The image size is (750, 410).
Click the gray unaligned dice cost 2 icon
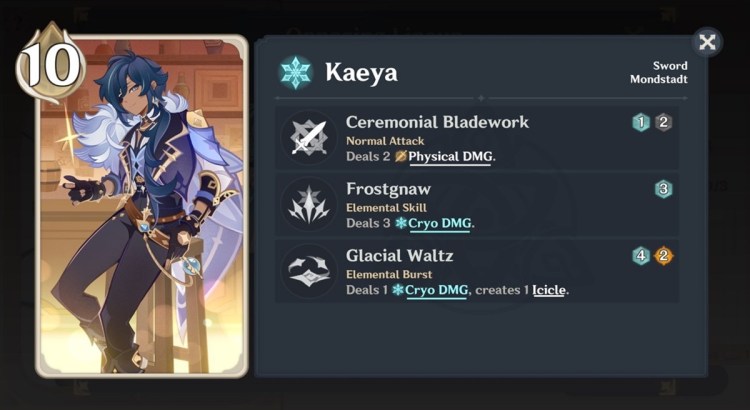pyautogui.click(x=663, y=122)
